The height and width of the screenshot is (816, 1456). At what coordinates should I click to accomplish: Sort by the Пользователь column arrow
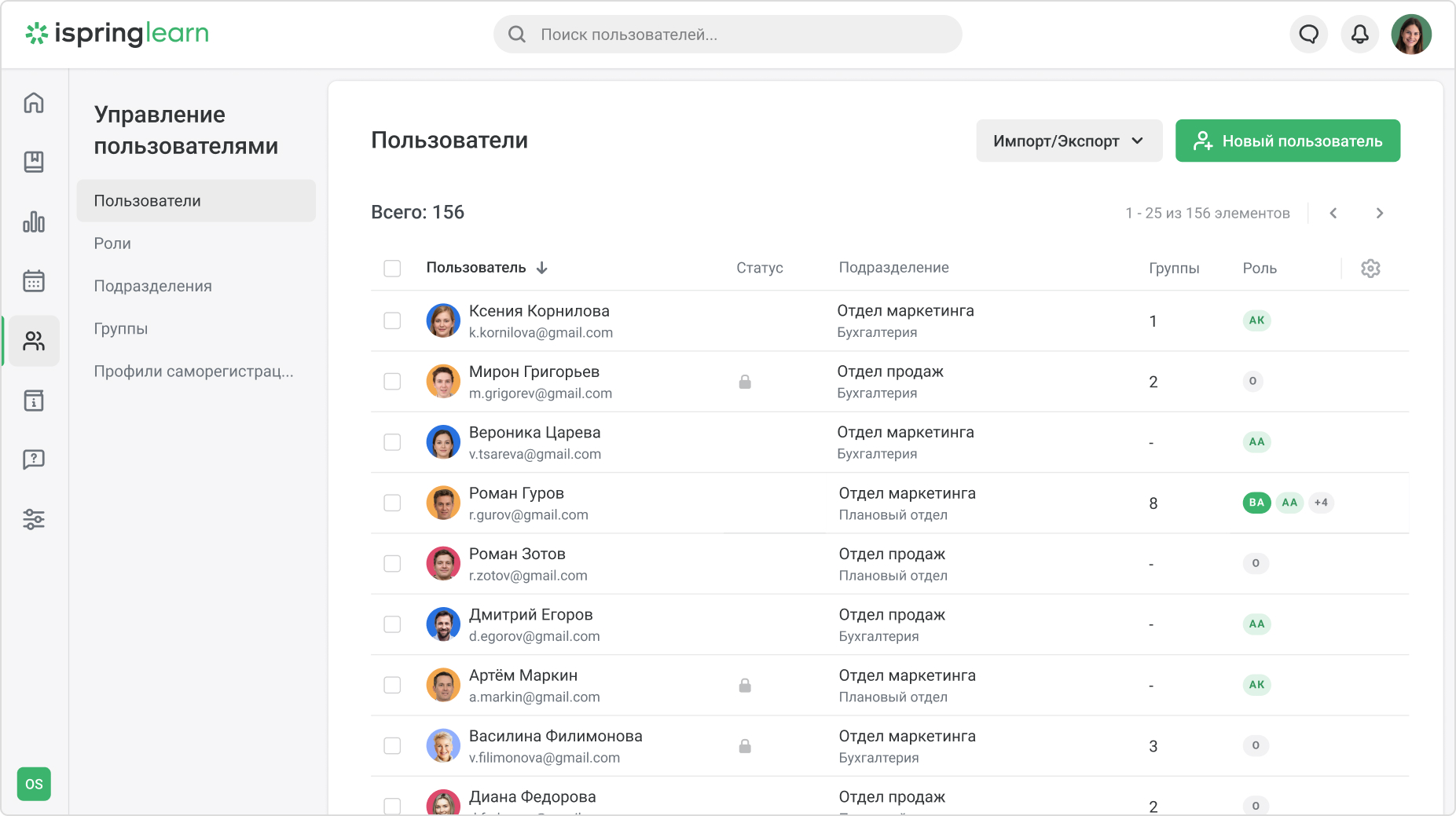(x=542, y=268)
